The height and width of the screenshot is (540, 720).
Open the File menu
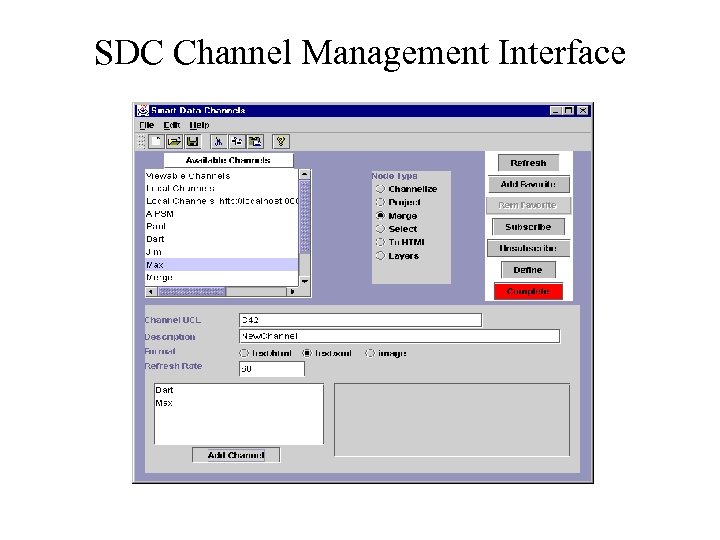(x=146, y=125)
